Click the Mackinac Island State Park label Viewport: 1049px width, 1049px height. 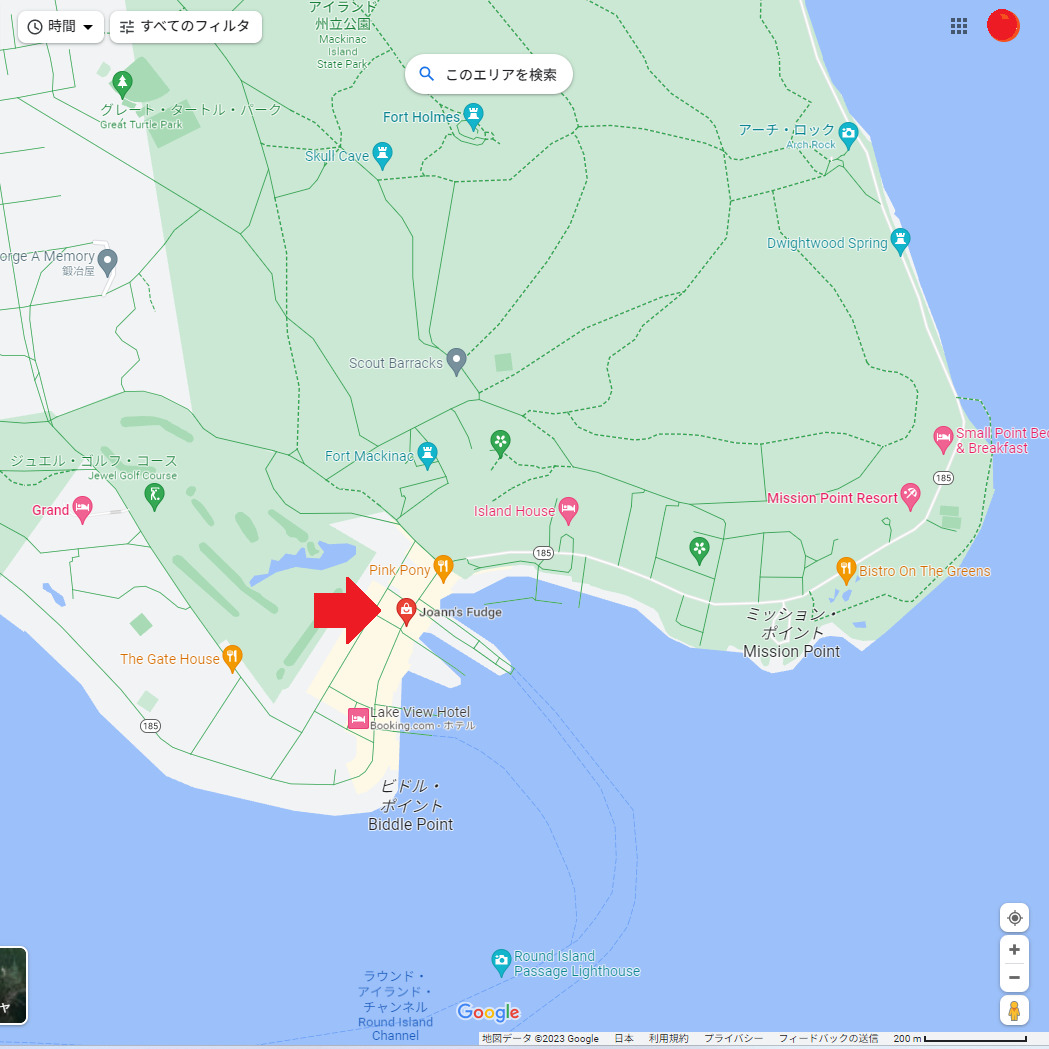point(343,35)
